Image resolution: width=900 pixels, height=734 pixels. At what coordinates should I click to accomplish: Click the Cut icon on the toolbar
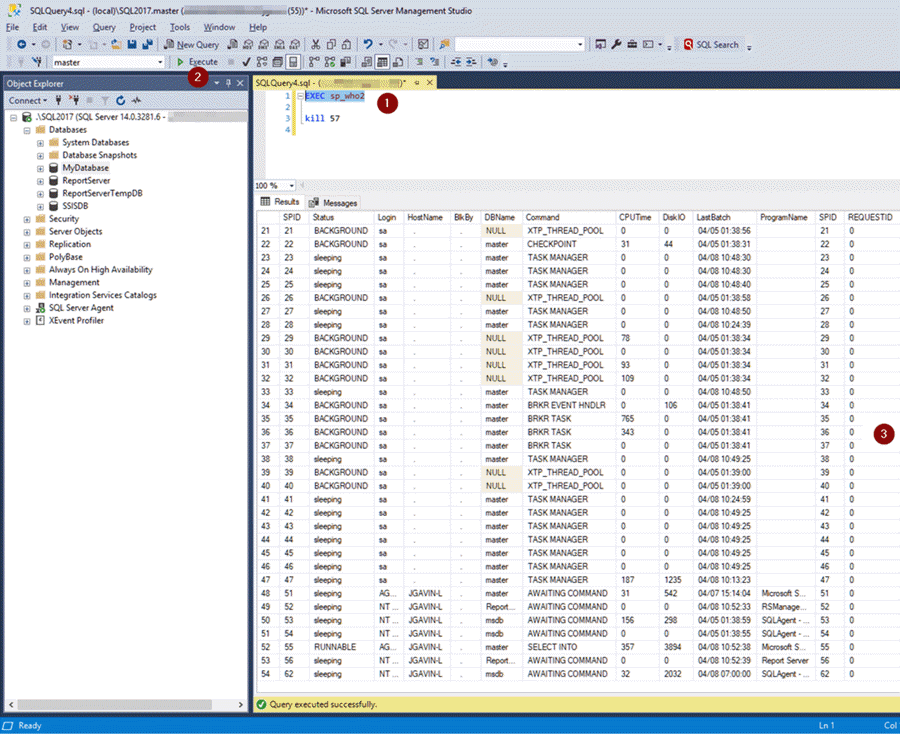click(x=317, y=44)
